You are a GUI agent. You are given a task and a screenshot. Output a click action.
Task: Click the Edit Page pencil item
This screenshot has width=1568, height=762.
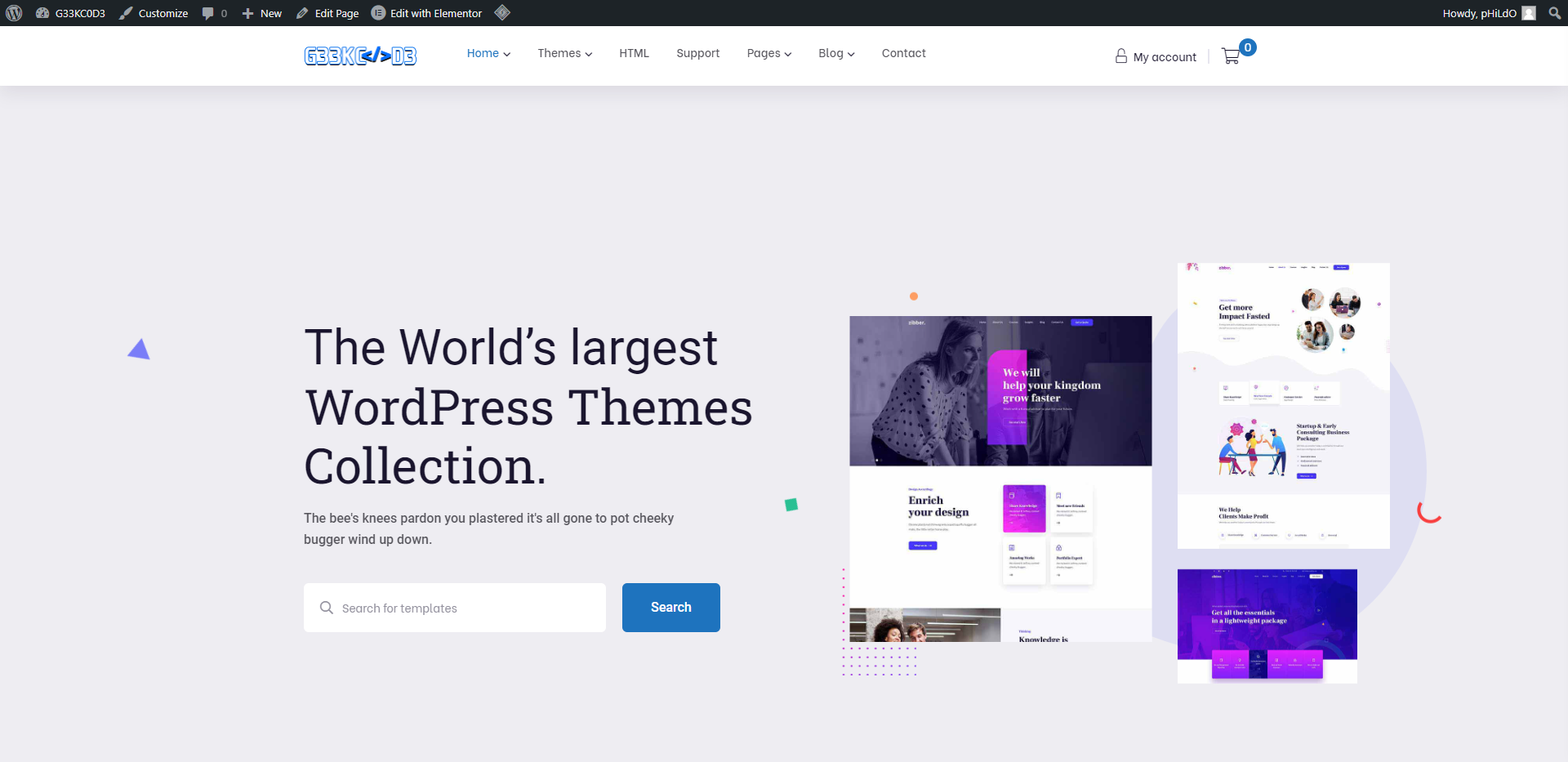tap(327, 13)
